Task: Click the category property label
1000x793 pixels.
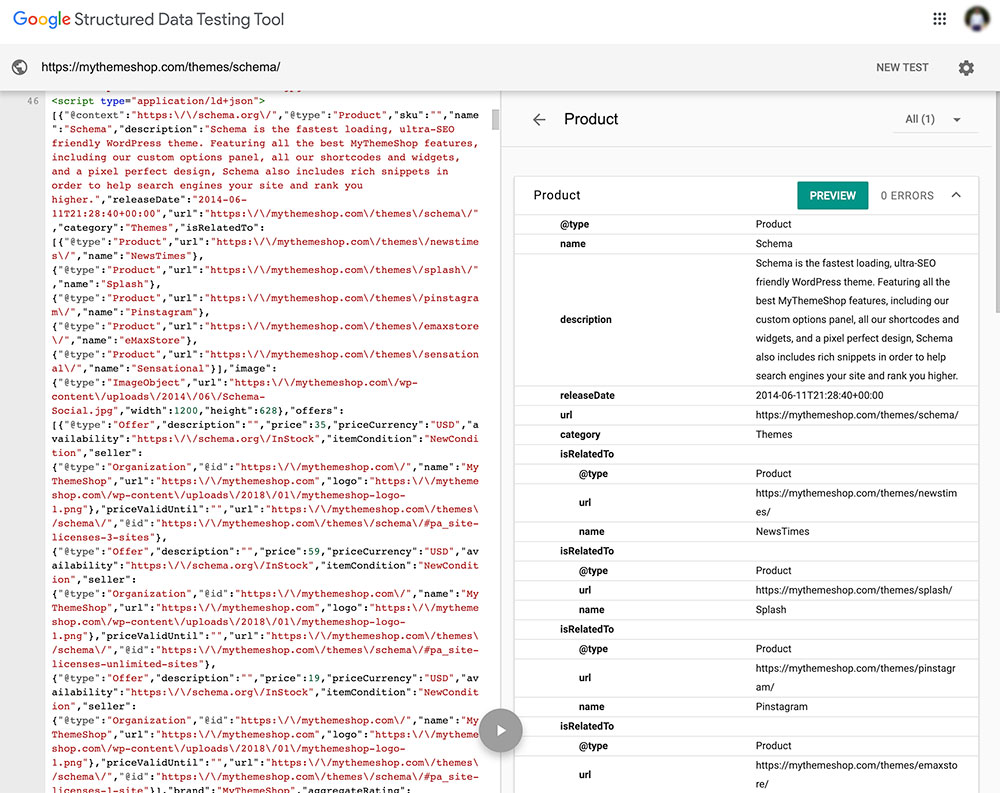Action: click(580, 434)
